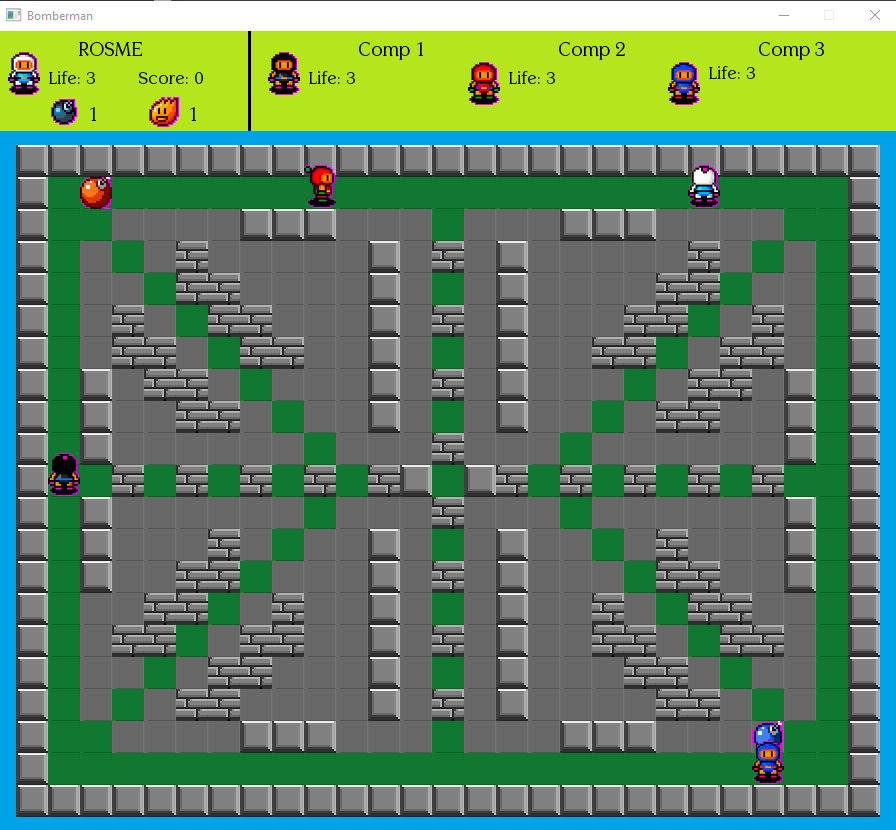Click the bomb count icon
The width and height of the screenshot is (896, 830).
pyautogui.click(x=64, y=111)
